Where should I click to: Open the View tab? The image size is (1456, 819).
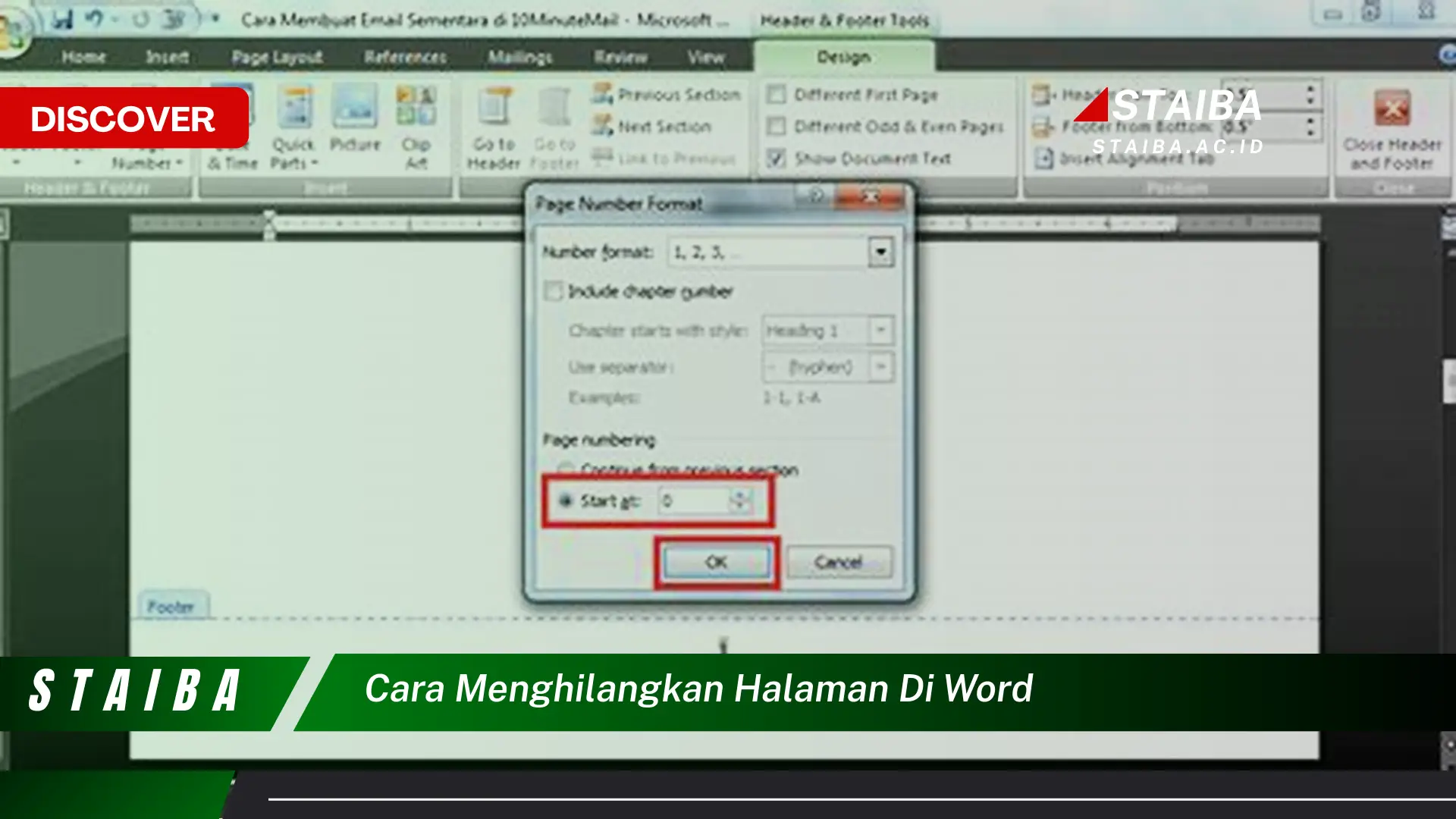click(x=706, y=57)
